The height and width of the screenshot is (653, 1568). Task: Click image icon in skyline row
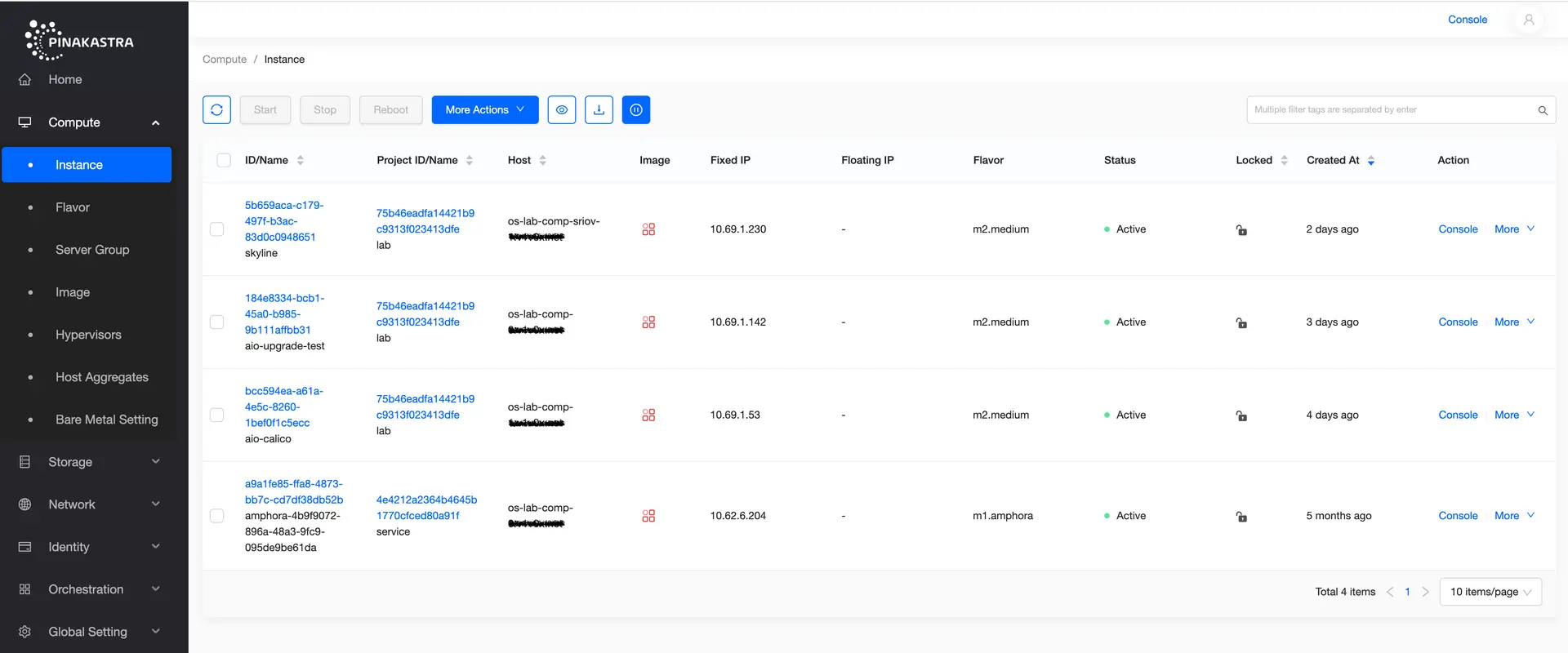648,229
